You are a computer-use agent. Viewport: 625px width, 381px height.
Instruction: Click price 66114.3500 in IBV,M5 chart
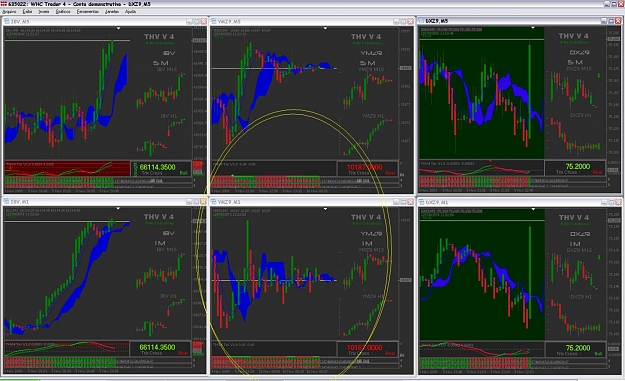tap(157, 167)
